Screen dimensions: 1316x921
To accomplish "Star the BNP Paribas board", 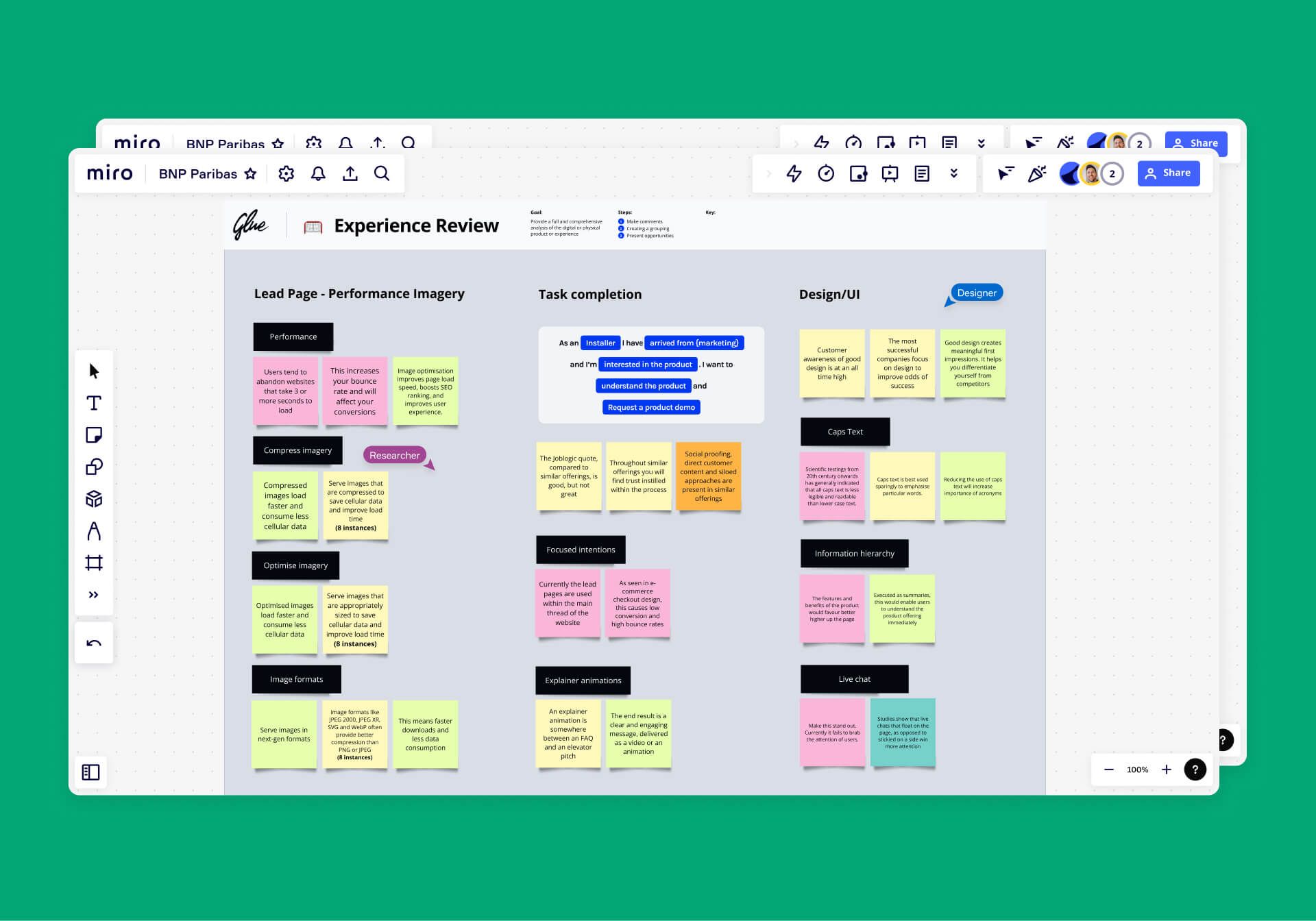I will (251, 173).
